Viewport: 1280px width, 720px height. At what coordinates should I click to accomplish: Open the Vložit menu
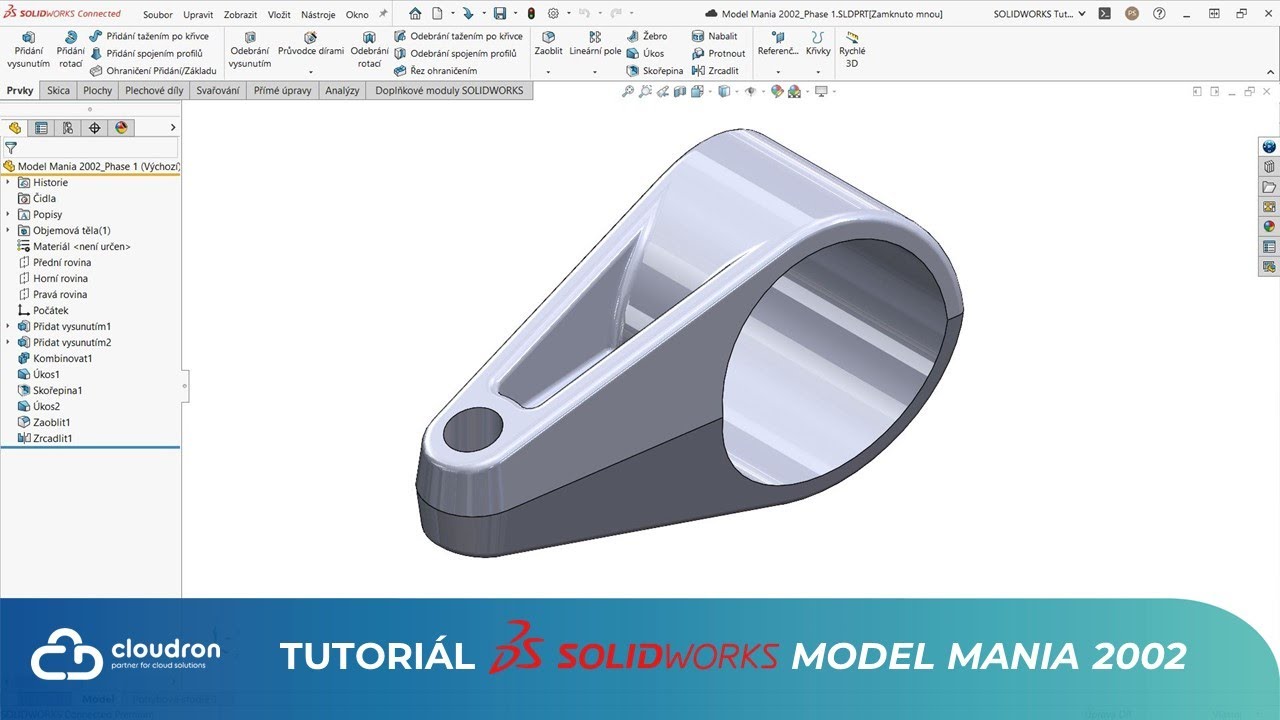(280, 15)
